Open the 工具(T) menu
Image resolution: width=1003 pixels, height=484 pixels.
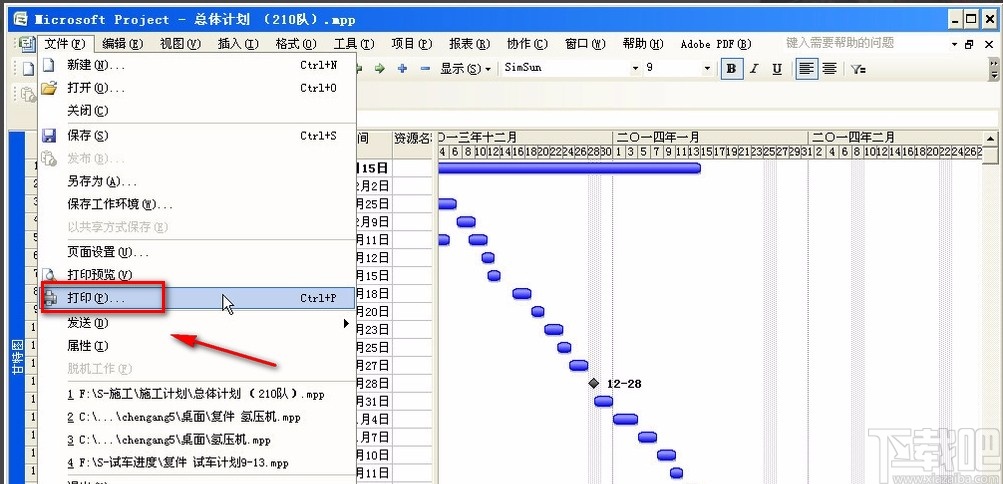click(x=353, y=44)
